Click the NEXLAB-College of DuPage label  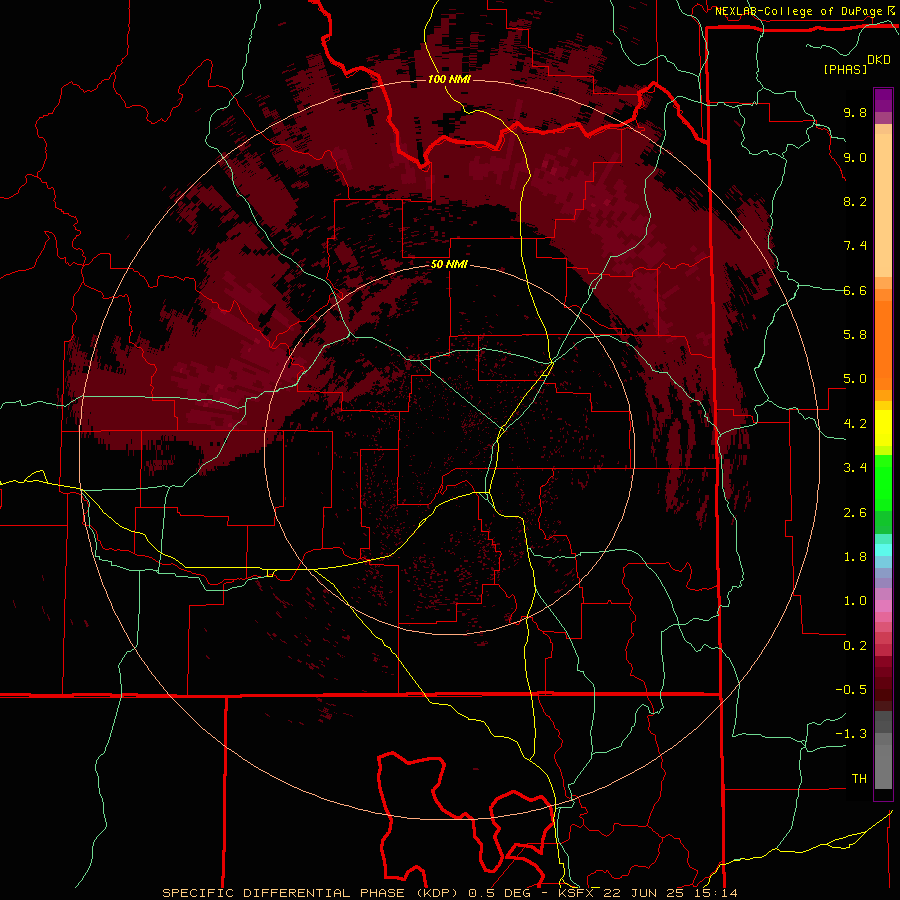[799, 11]
